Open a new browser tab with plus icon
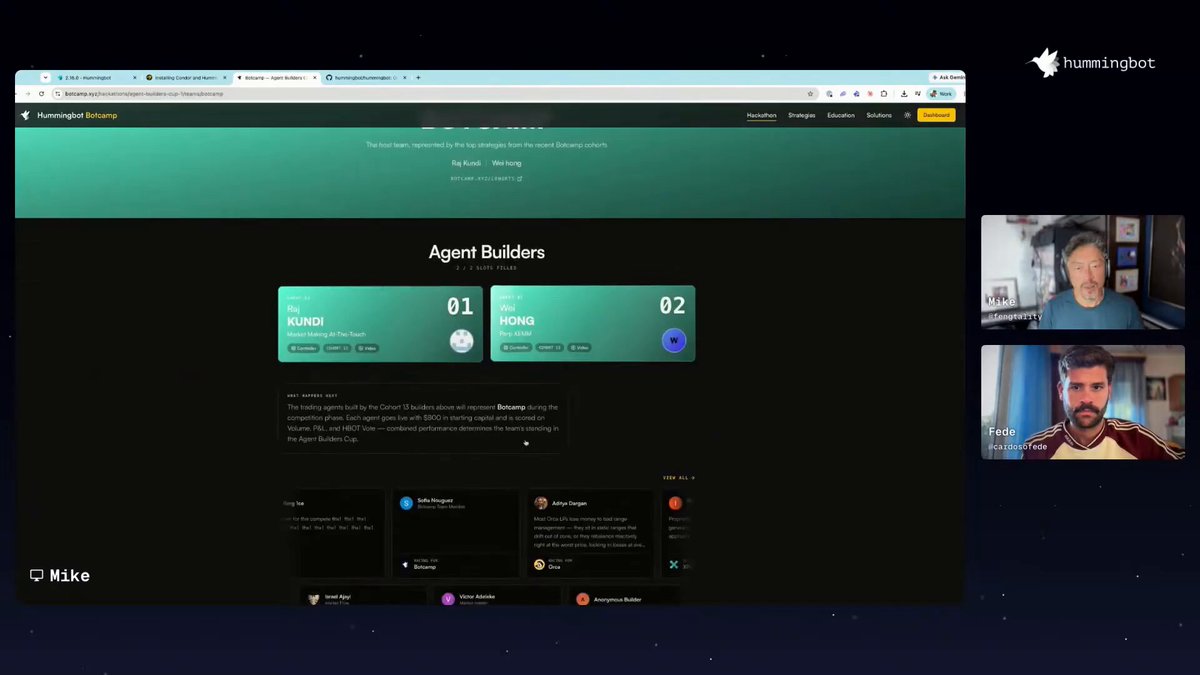Image resolution: width=1200 pixels, height=675 pixels. click(418, 78)
